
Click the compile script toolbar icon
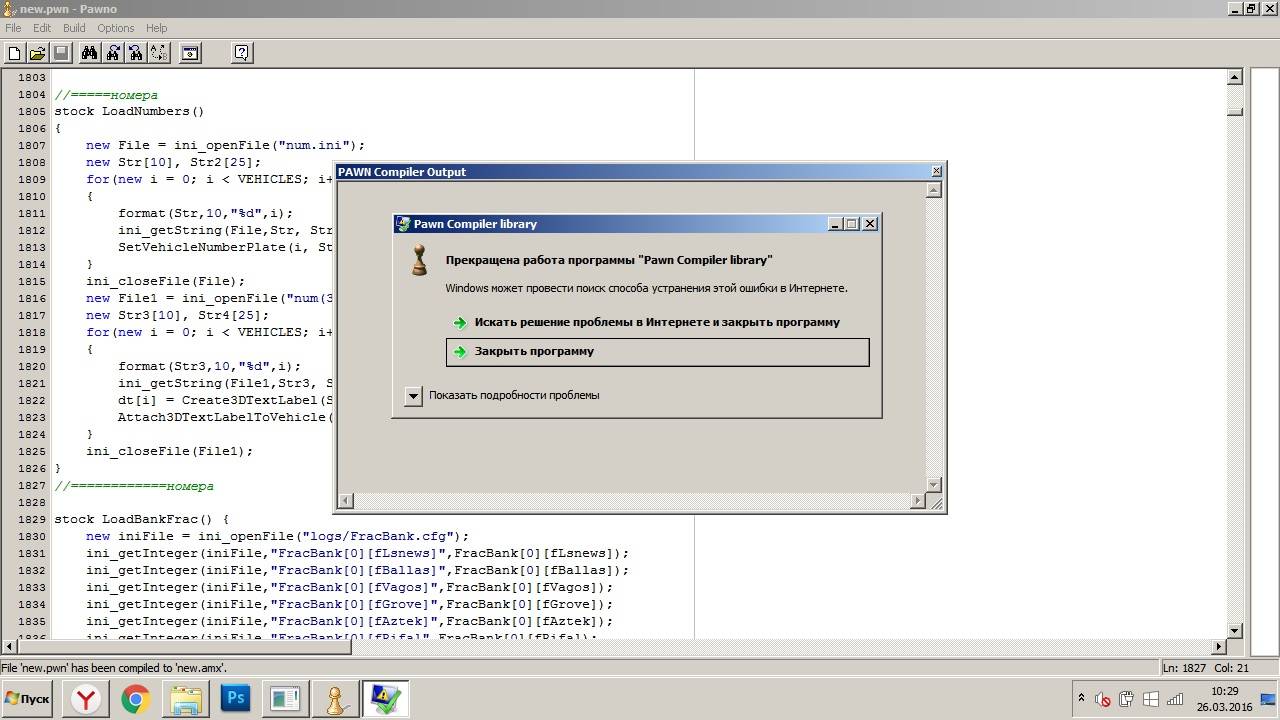tap(190, 53)
